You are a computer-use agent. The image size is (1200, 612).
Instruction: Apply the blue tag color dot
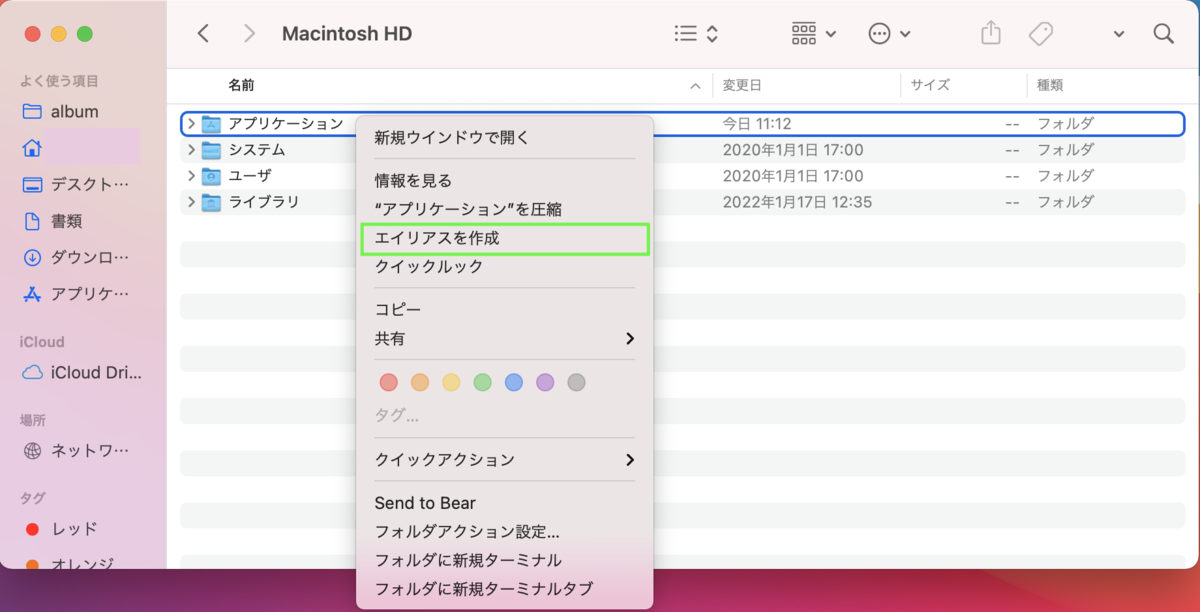[x=514, y=382]
